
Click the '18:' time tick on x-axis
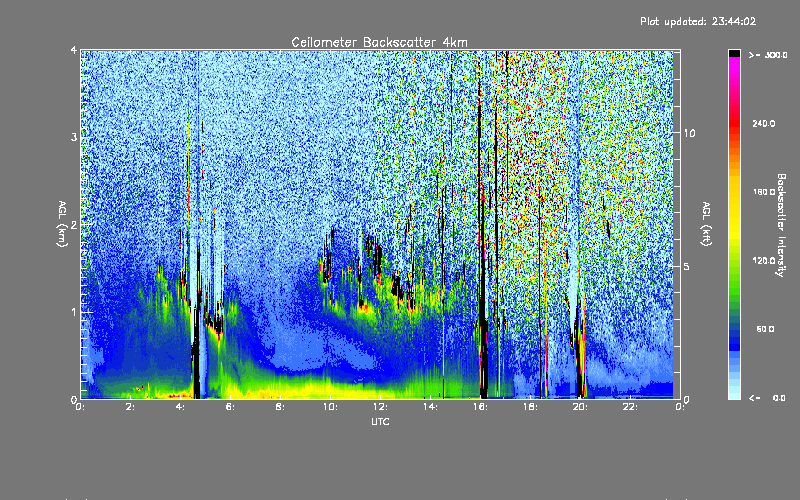530,407
